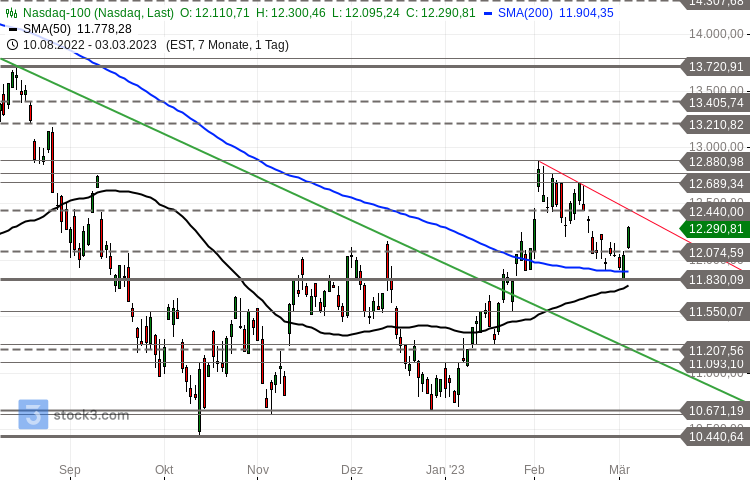Click the 13.720,91 resistance level label
The image size is (750, 480).
[x=715, y=67]
